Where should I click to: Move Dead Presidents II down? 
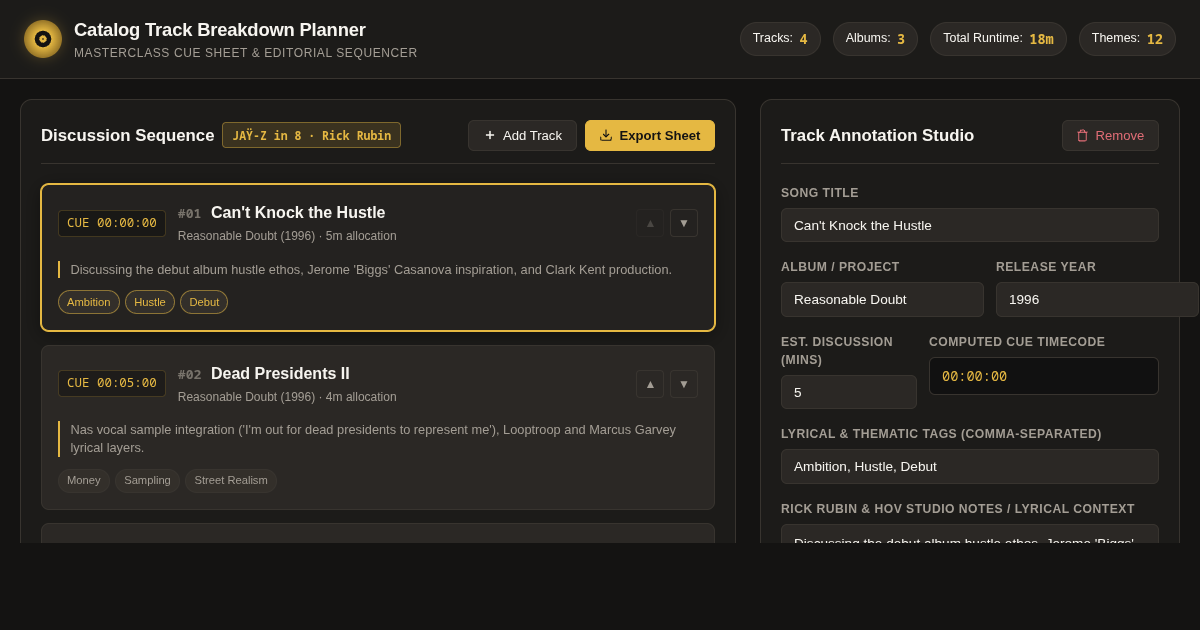(684, 384)
